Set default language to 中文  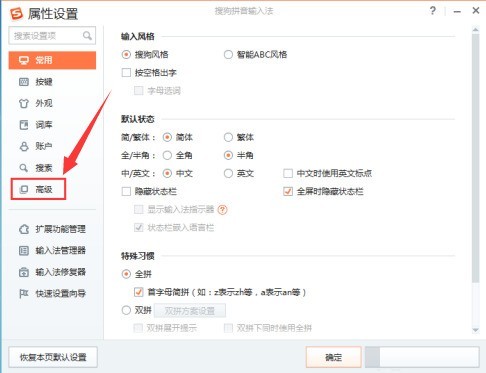pyautogui.click(x=167, y=173)
